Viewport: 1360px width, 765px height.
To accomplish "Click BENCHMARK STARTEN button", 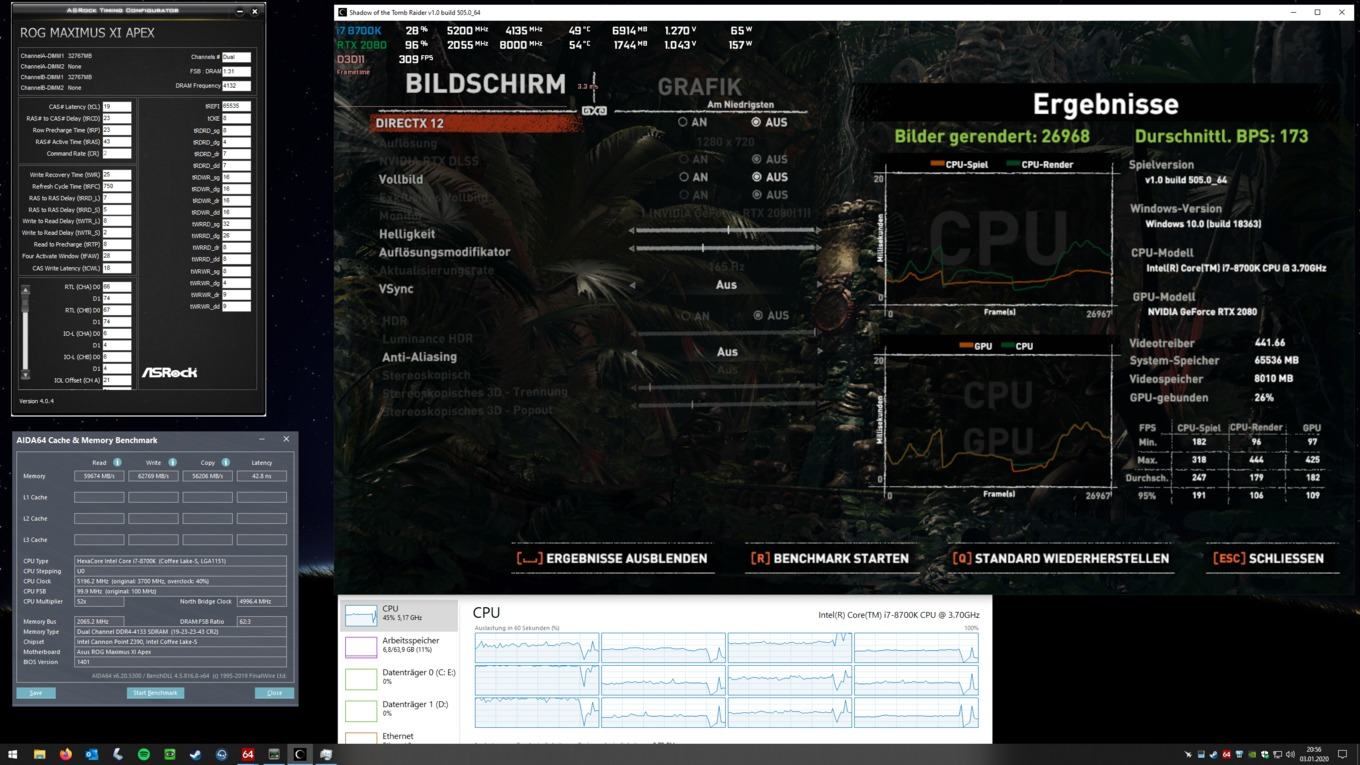I will [x=829, y=558].
